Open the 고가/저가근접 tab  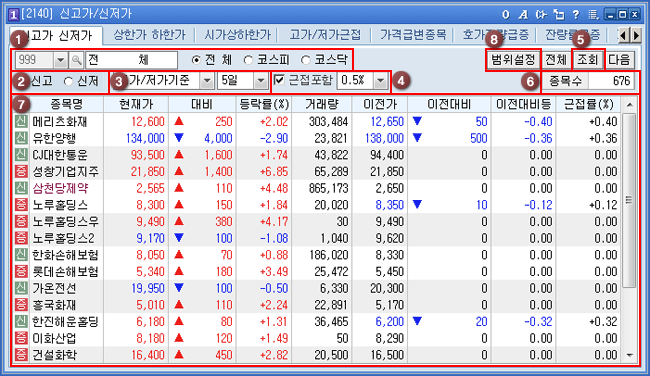click(x=325, y=35)
